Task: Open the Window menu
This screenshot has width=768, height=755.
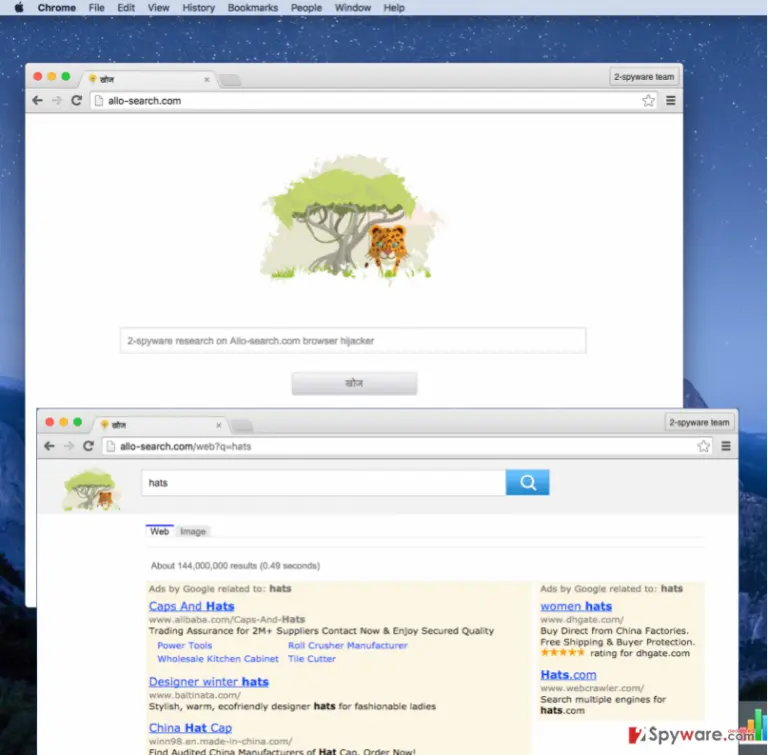Action: [352, 8]
